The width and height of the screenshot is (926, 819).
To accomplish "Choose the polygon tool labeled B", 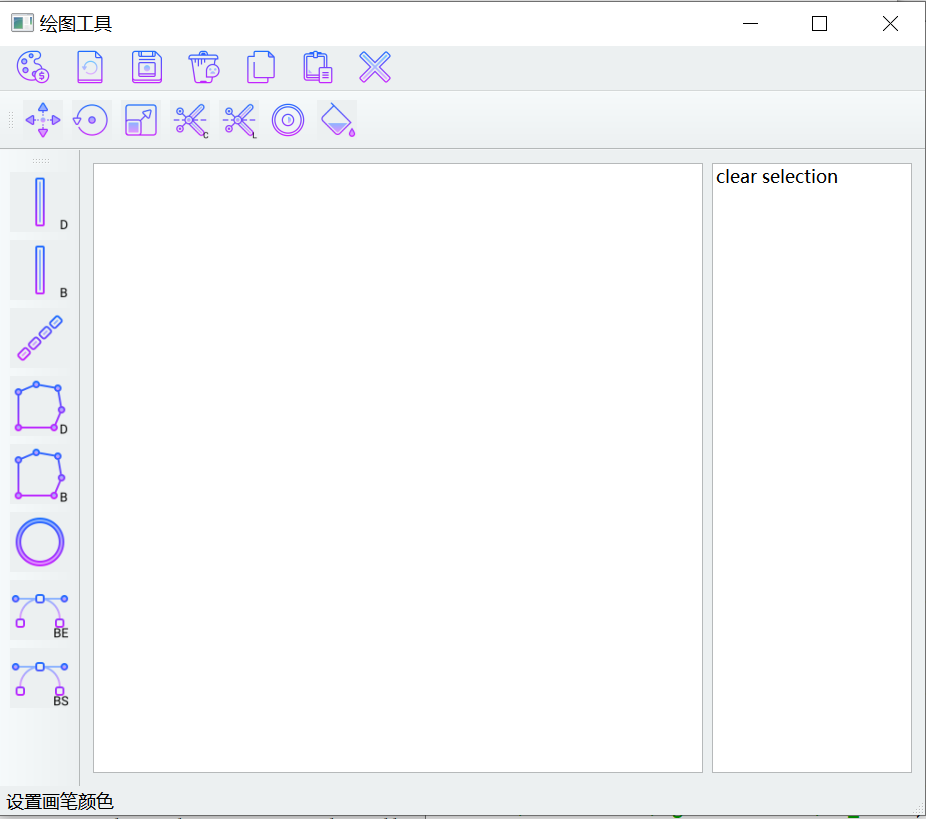I will 40,474.
